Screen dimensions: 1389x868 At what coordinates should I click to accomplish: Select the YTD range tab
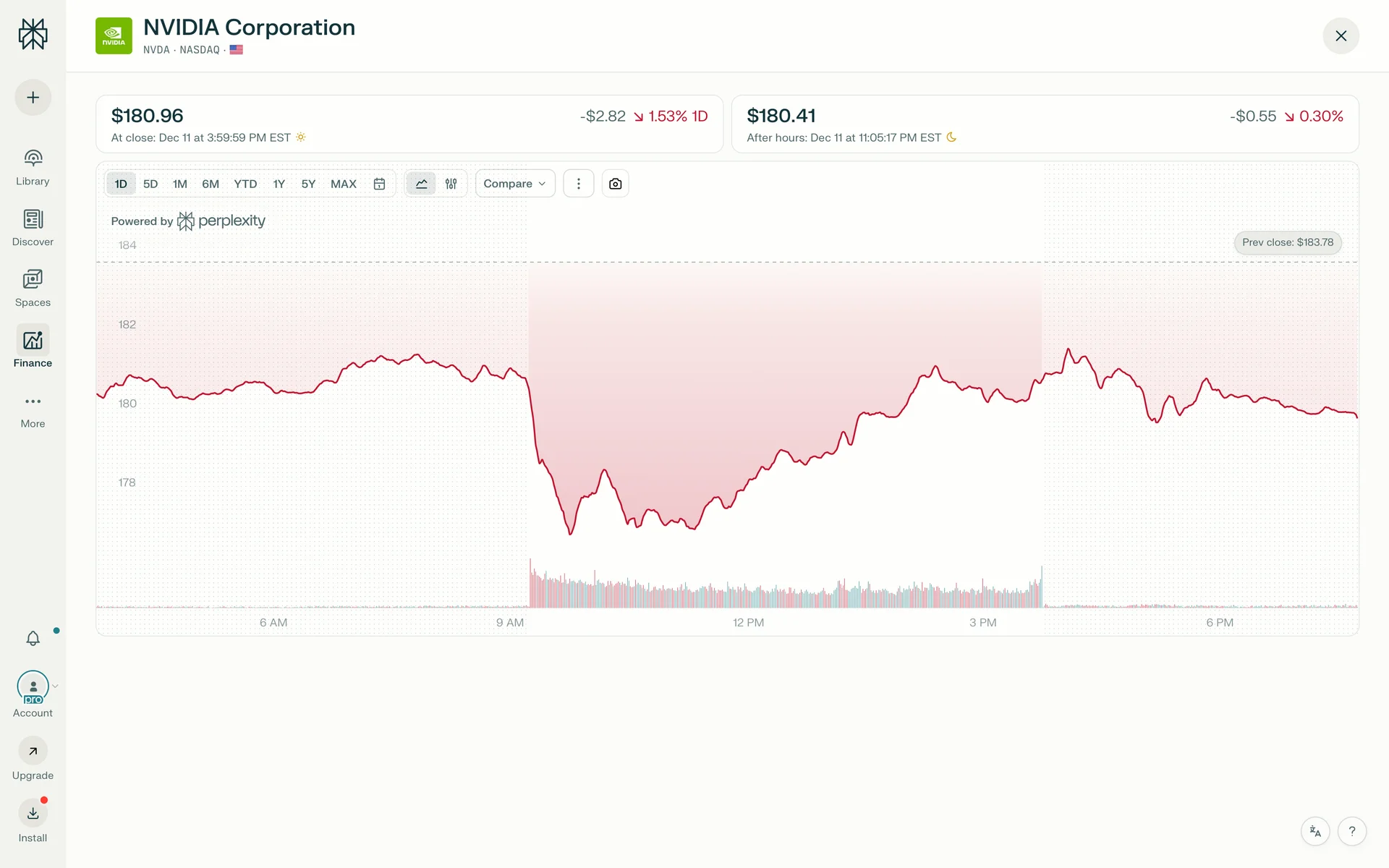tap(245, 184)
